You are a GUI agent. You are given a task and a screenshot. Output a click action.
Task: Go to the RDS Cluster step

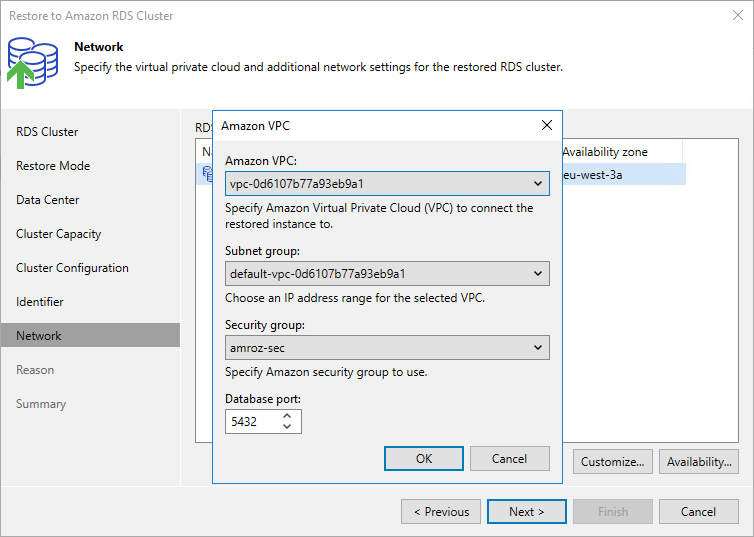[x=47, y=132]
